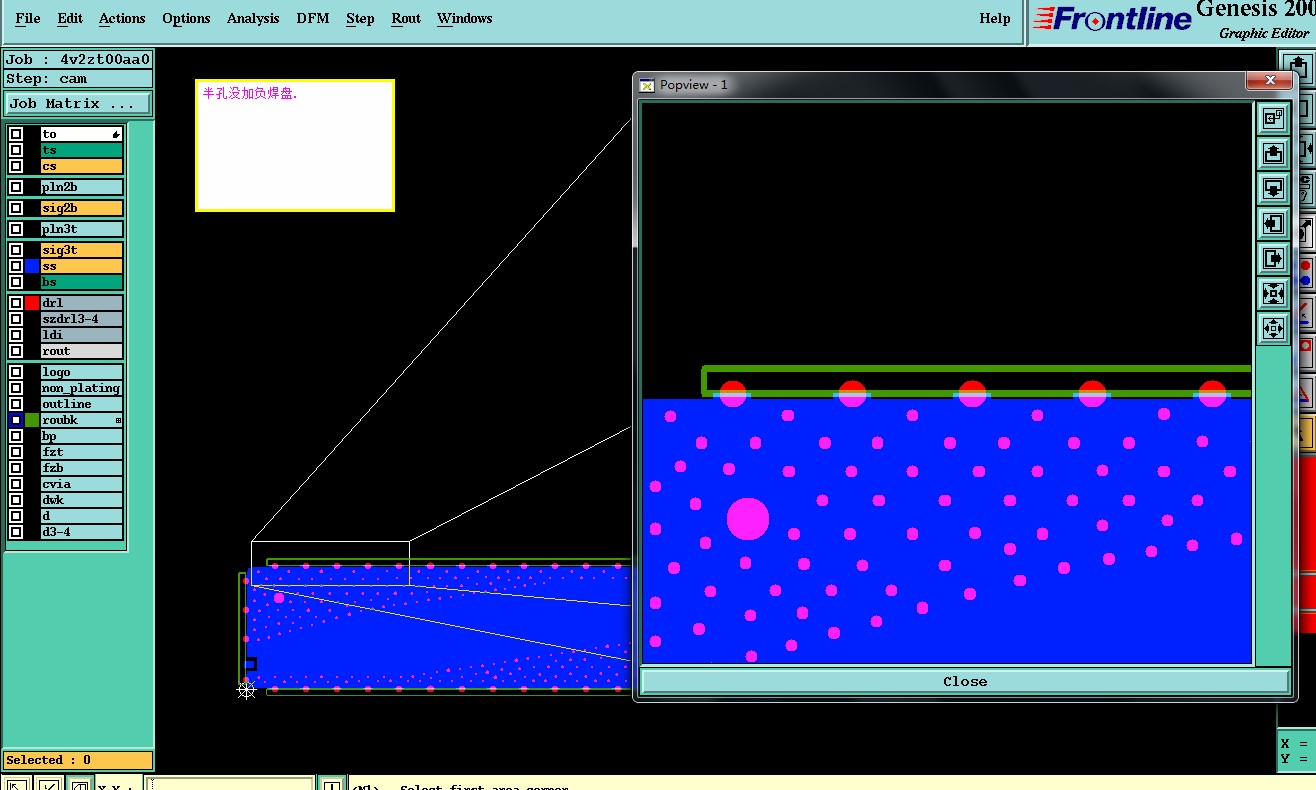
Task: Select the 'fzt' layer name
Action: pos(81,452)
